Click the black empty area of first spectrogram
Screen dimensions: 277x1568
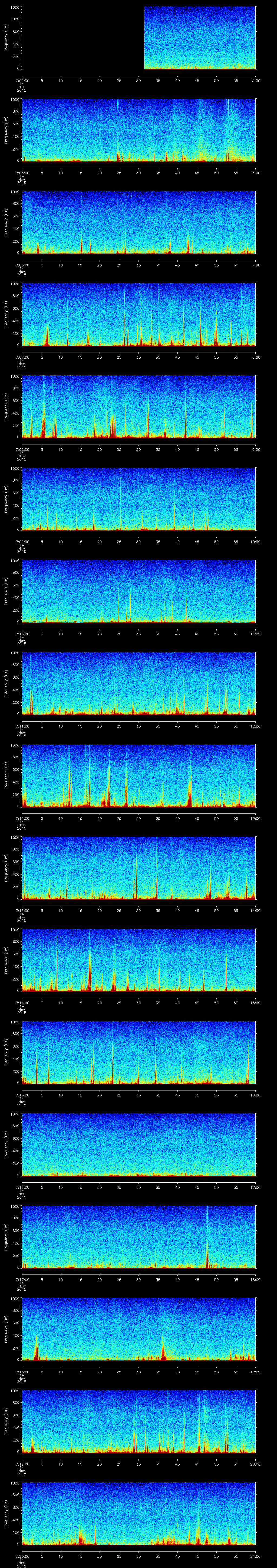[x=82, y=38]
